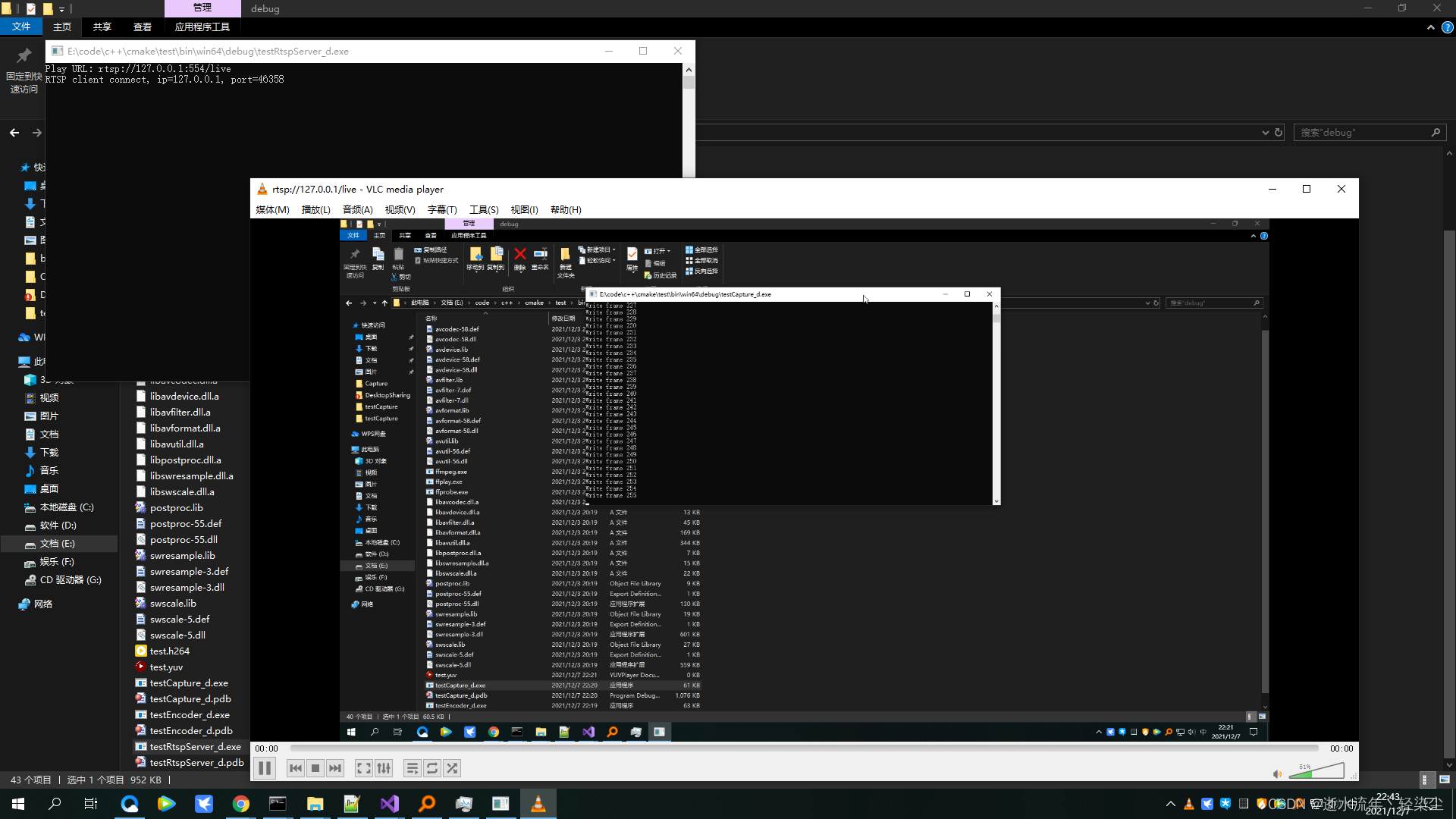Screen dimensions: 1456x819
Task: Select testRtspServer_d.exe file
Action: tap(196, 747)
